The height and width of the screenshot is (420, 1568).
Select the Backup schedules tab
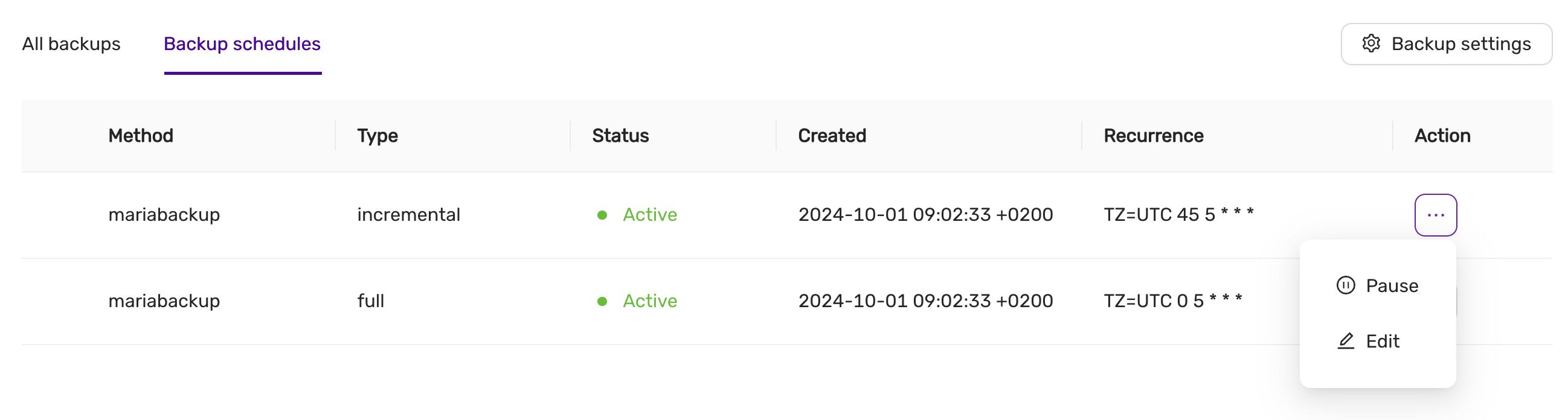(242, 44)
